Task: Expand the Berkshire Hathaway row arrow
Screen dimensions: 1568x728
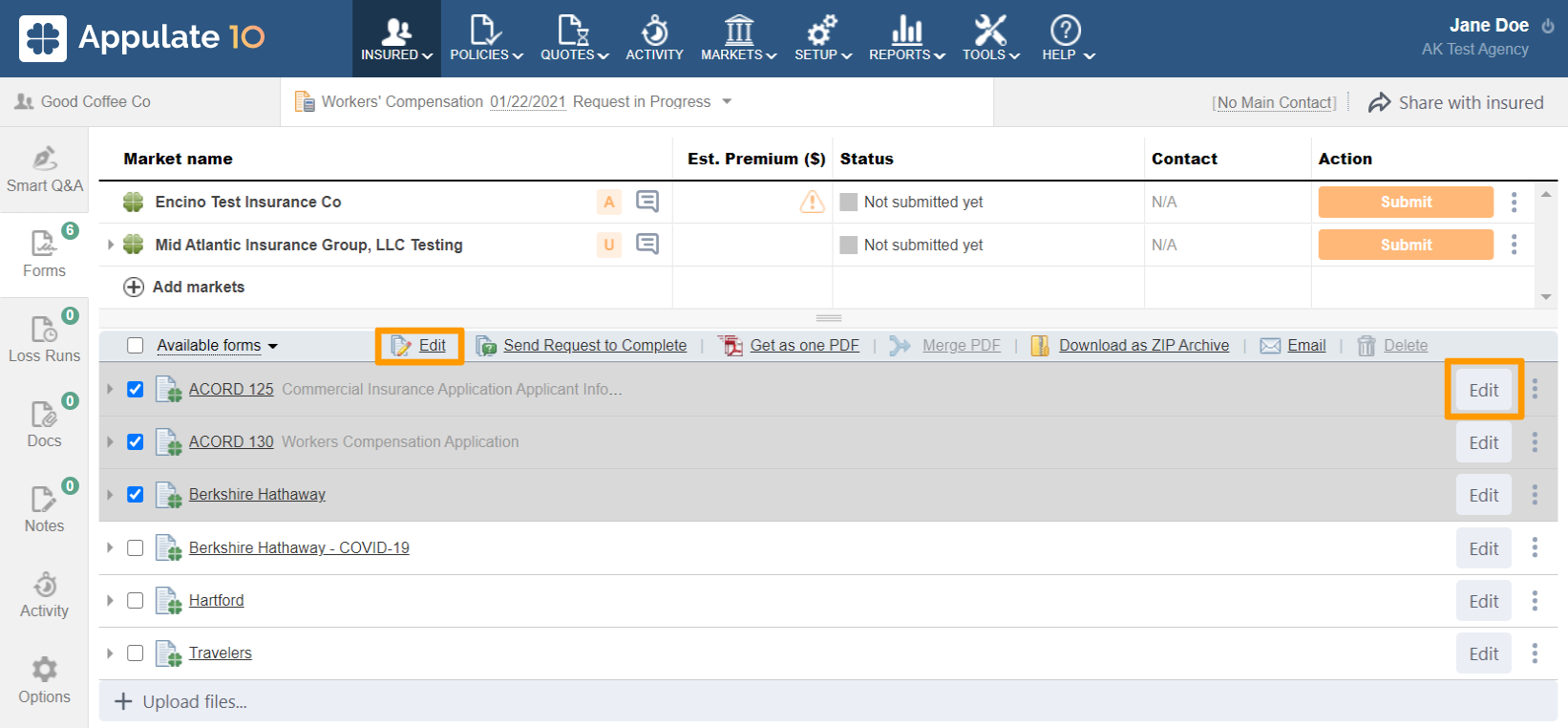Action: pyautogui.click(x=110, y=494)
